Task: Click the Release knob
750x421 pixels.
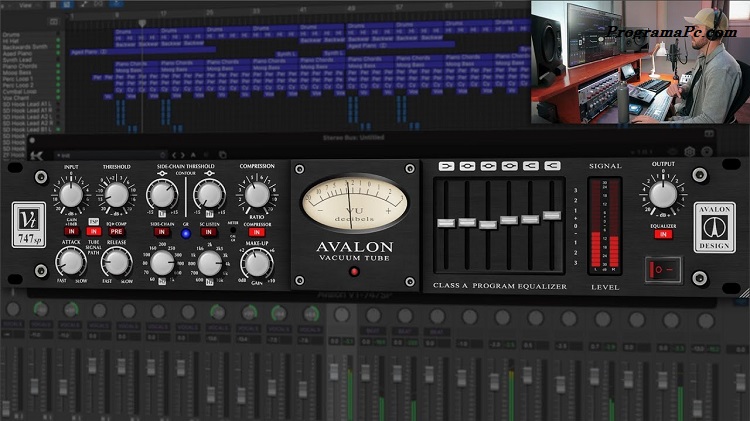Action: 117,262
